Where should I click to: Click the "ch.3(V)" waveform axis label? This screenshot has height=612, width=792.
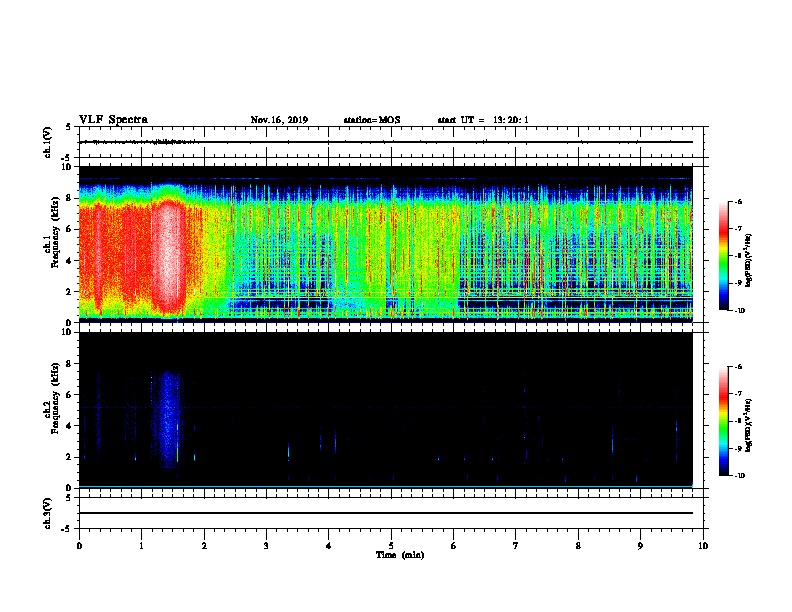[48, 514]
